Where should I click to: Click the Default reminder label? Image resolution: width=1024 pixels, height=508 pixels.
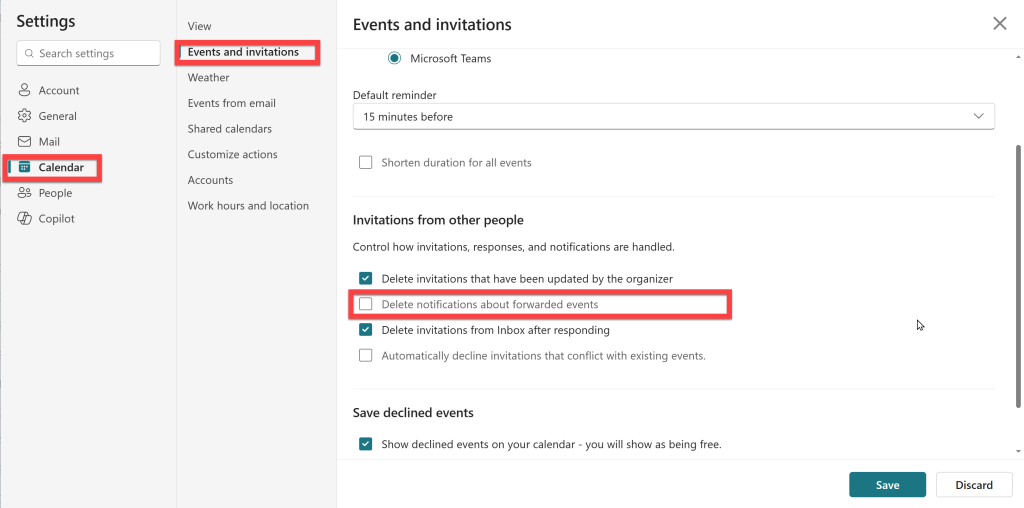394,95
